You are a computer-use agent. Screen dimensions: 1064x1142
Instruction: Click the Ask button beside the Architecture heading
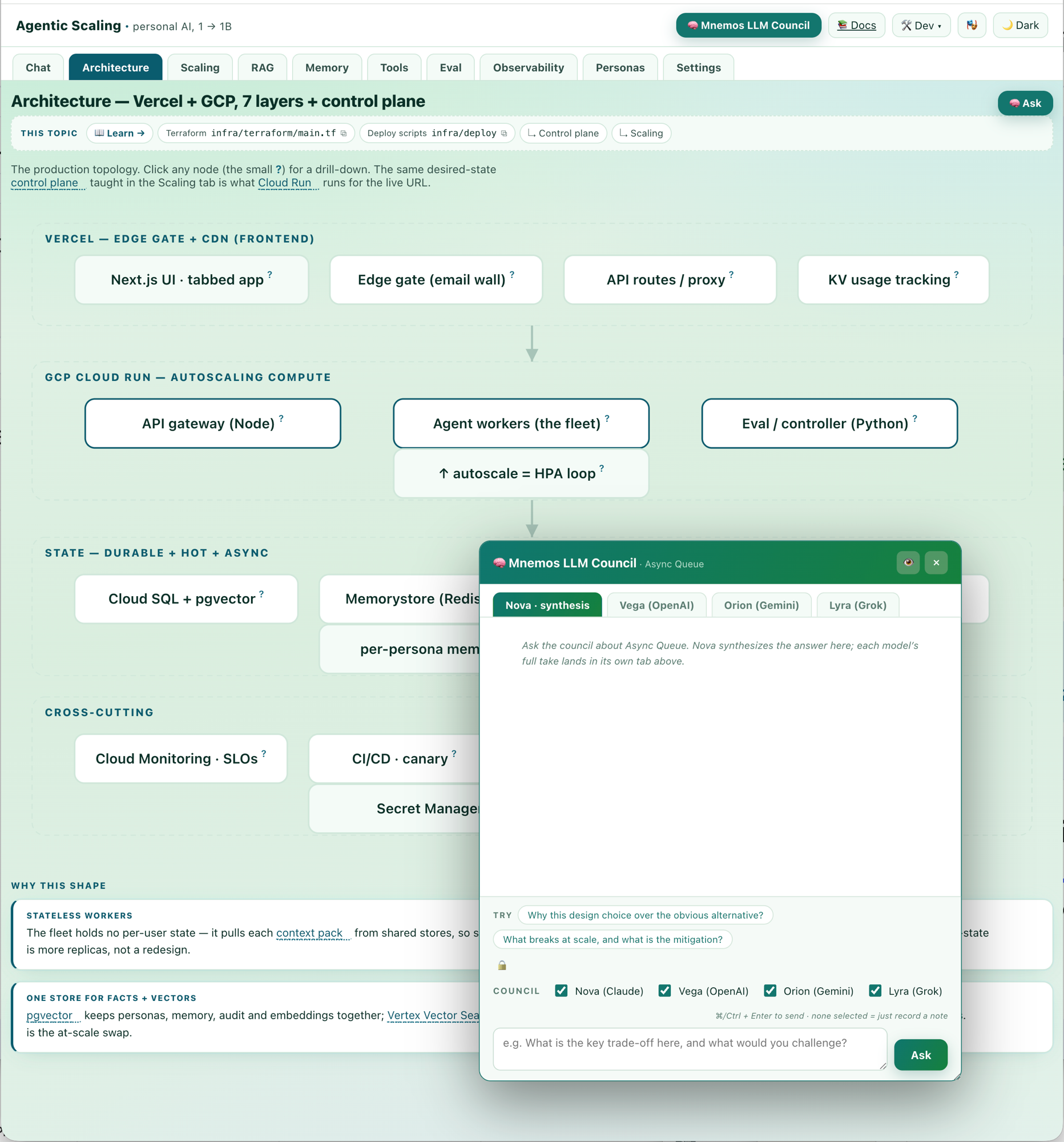[1025, 103]
